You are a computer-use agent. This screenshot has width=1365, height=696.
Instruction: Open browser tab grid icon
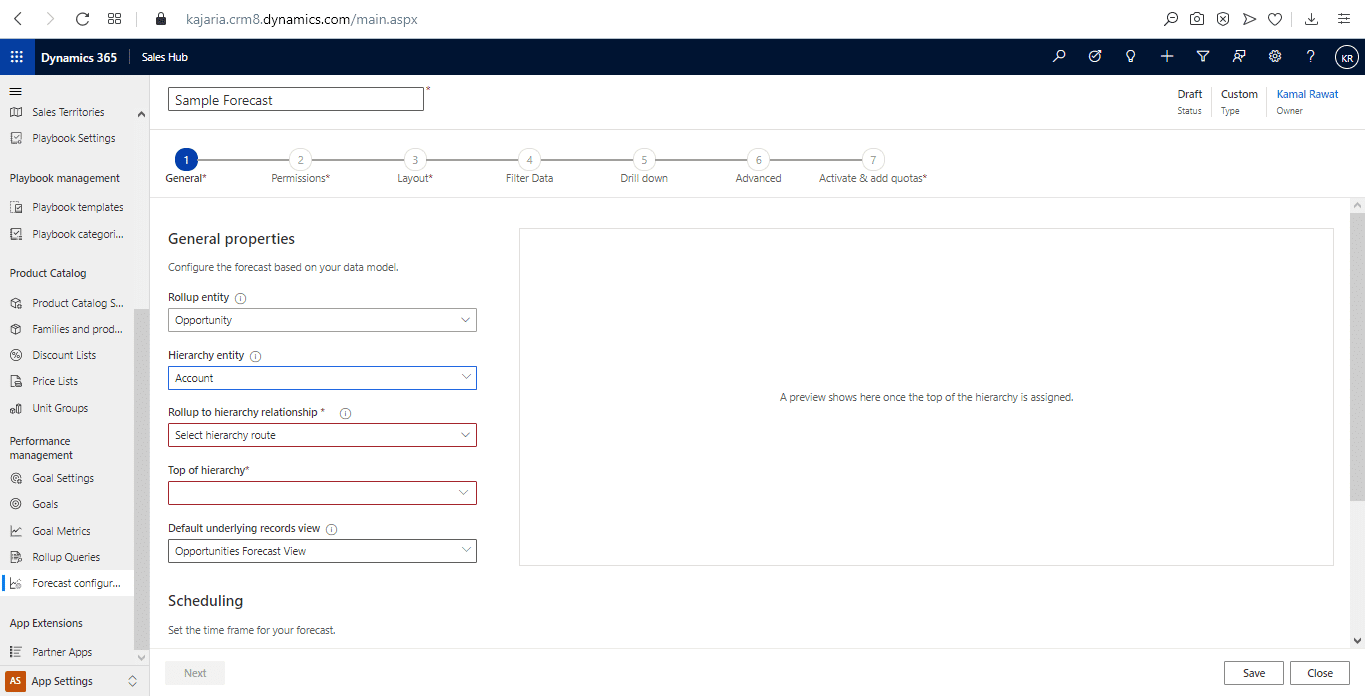tap(114, 18)
